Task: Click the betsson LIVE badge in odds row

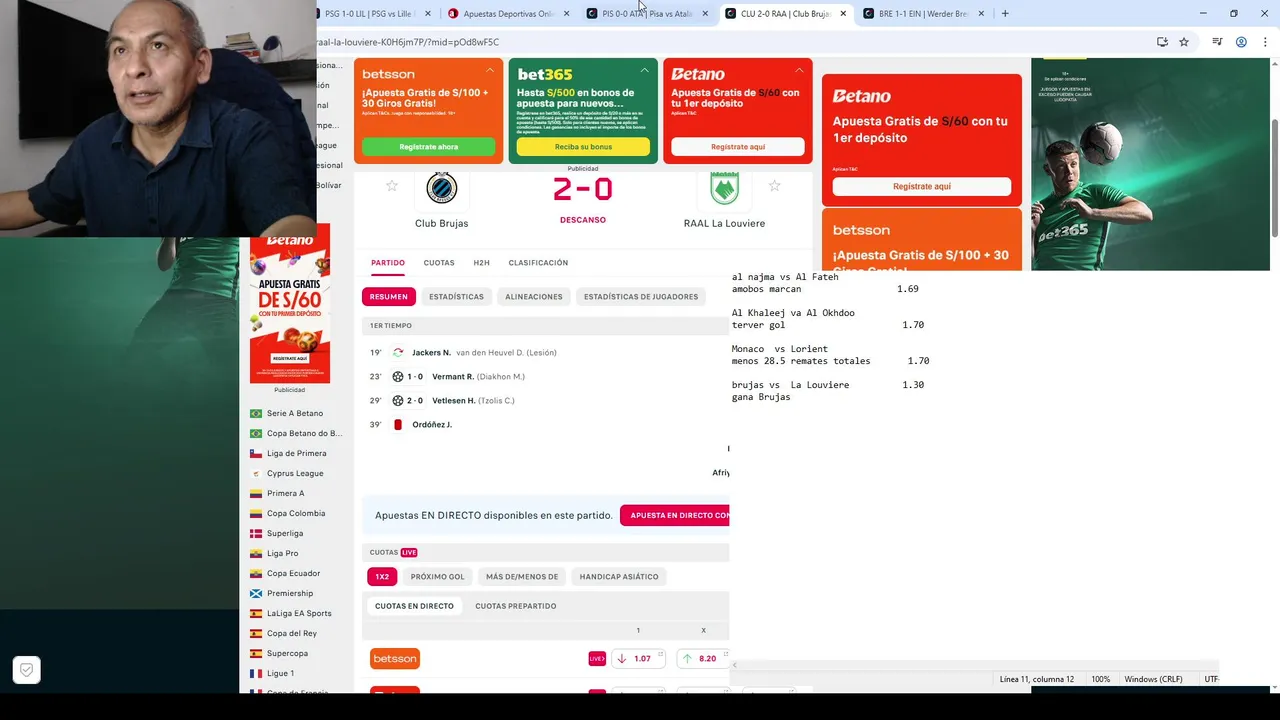Action: [597, 659]
